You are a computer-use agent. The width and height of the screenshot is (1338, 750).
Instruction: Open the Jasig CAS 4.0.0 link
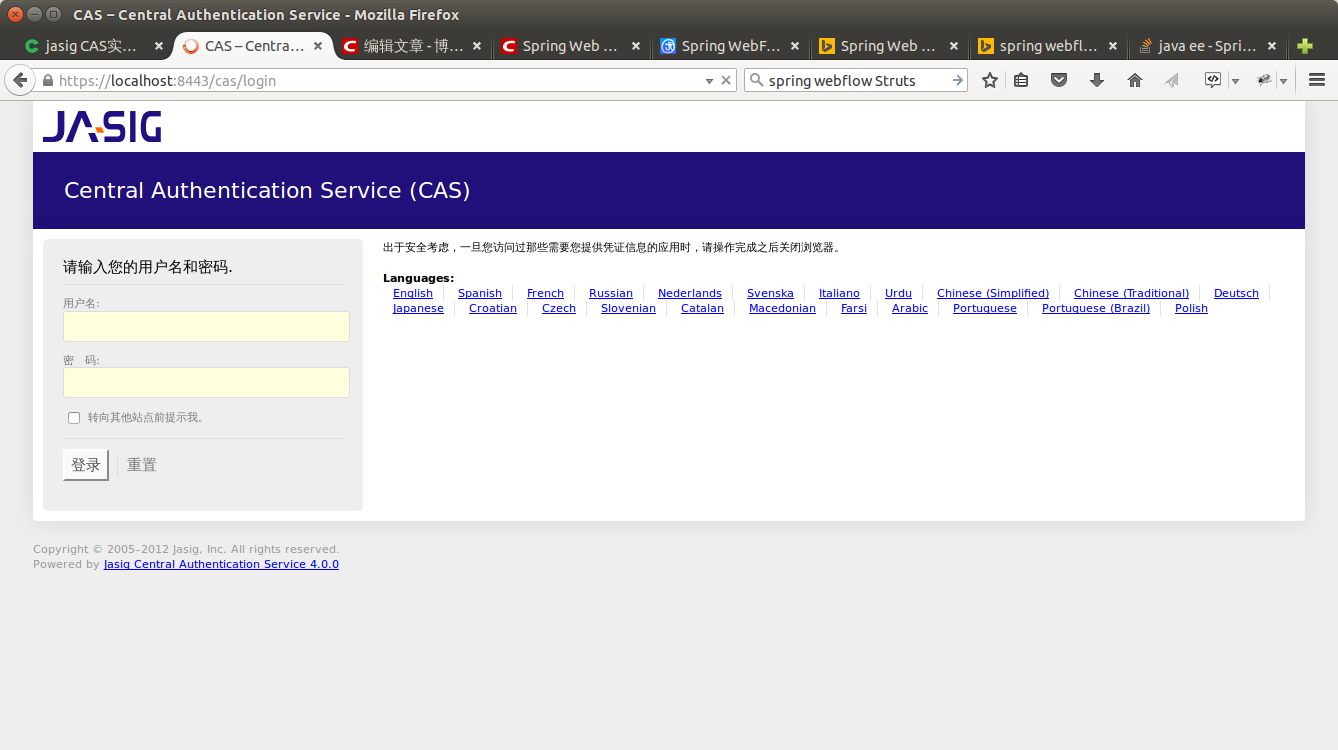tap(221, 564)
